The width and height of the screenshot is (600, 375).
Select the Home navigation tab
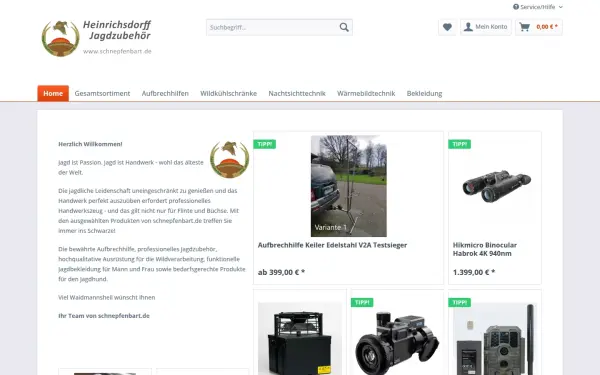click(x=53, y=93)
